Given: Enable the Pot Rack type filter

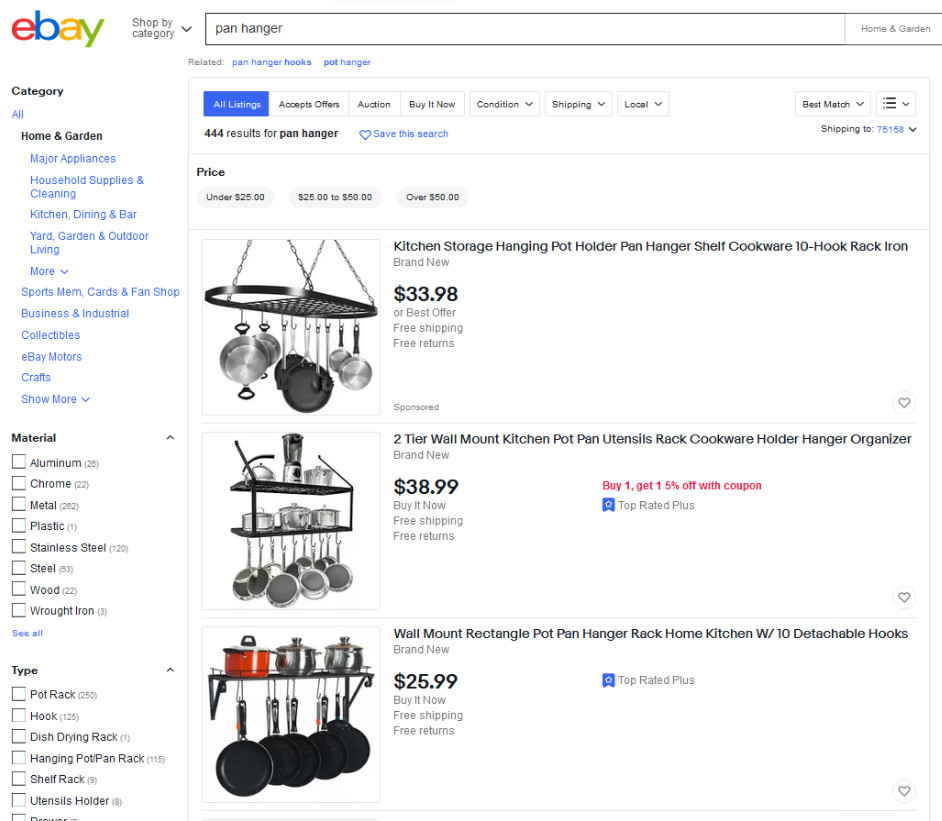Looking at the screenshot, I should (x=17, y=694).
